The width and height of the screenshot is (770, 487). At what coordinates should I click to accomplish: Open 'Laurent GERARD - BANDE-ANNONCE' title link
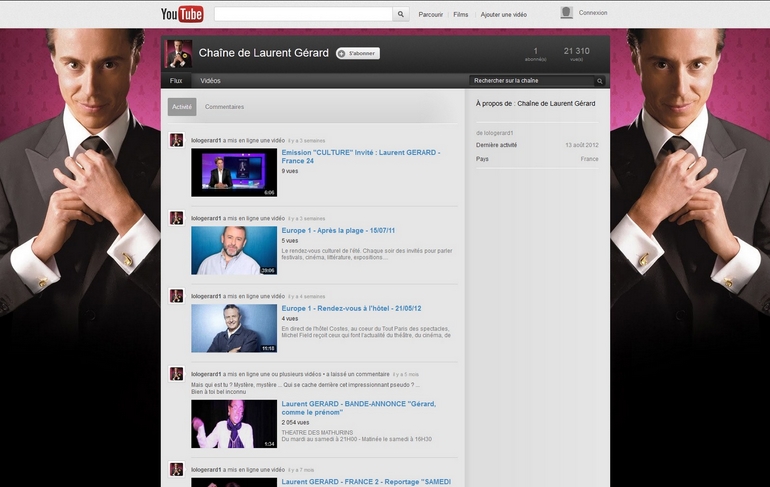pos(358,408)
